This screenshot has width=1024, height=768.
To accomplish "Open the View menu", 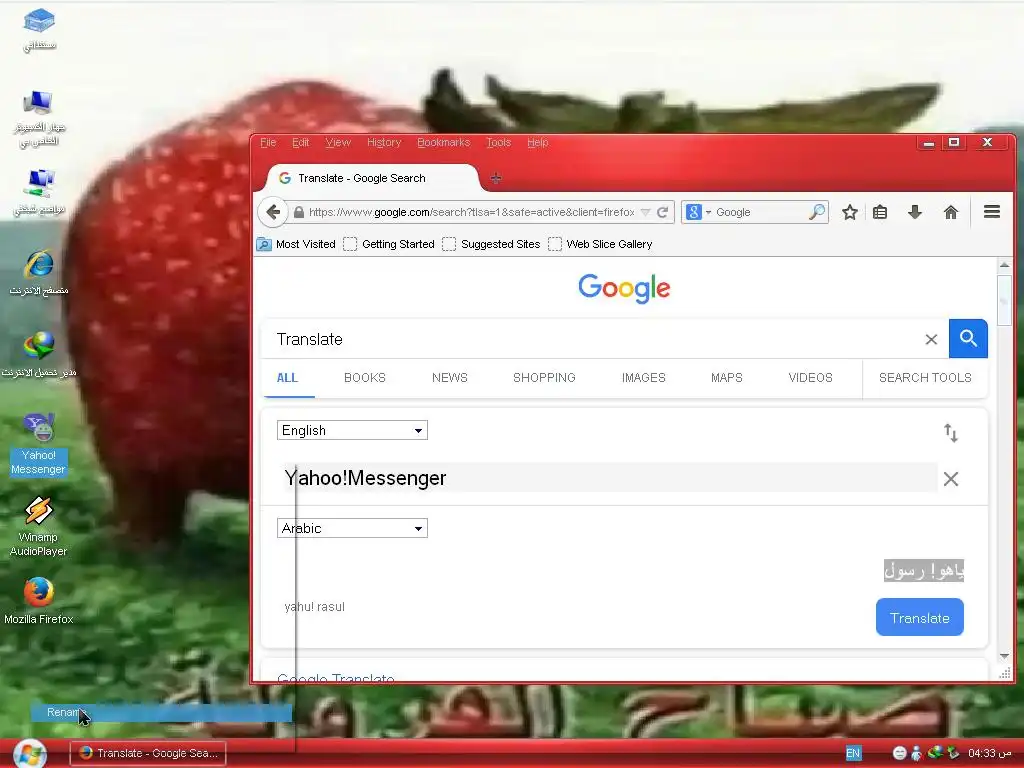I will 338,142.
